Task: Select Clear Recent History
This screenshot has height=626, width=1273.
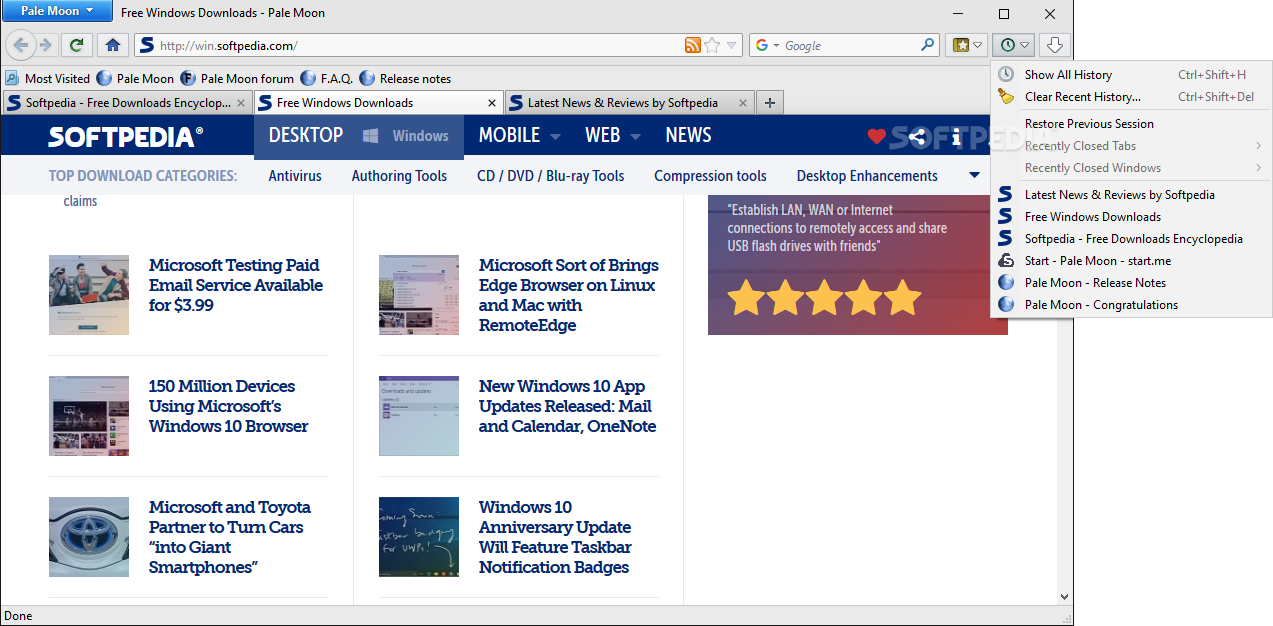Action: [x=1131, y=97]
